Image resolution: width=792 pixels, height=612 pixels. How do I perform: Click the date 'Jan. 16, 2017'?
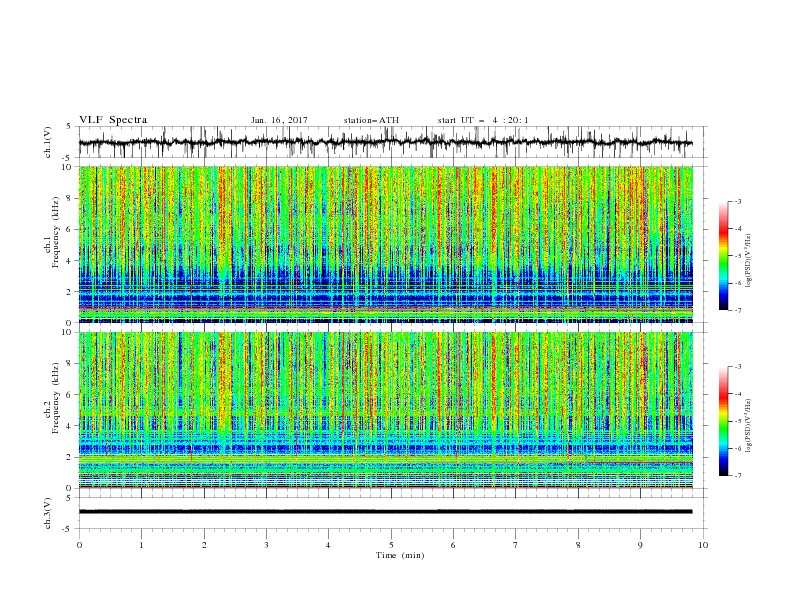(279, 120)
